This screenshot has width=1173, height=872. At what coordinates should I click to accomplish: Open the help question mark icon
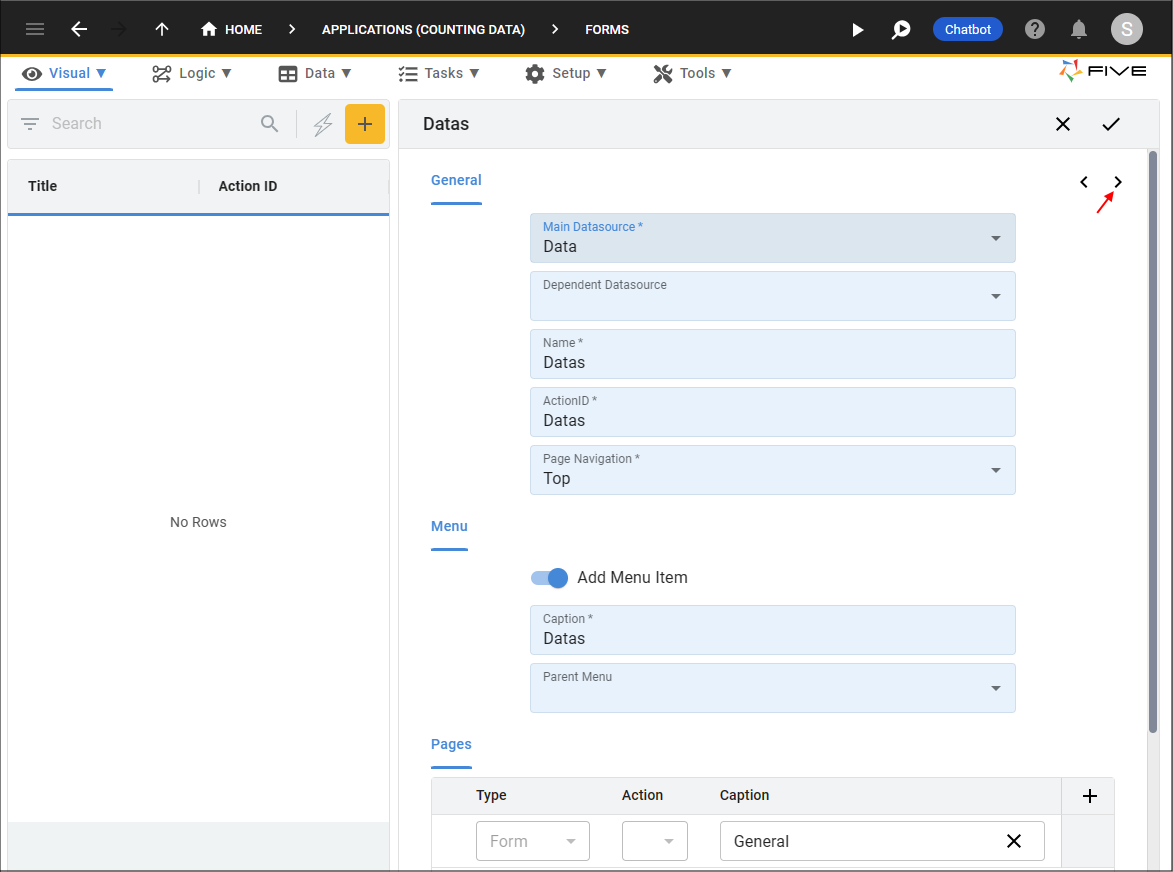(1035, 29)
